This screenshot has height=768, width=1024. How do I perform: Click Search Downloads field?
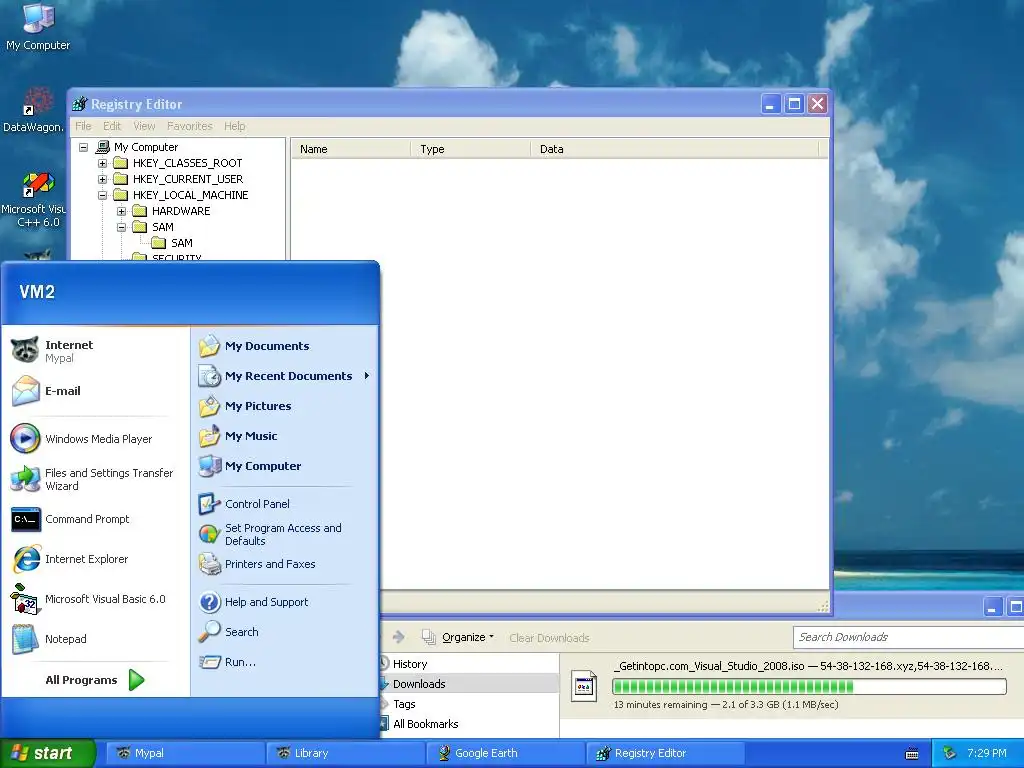908,637
